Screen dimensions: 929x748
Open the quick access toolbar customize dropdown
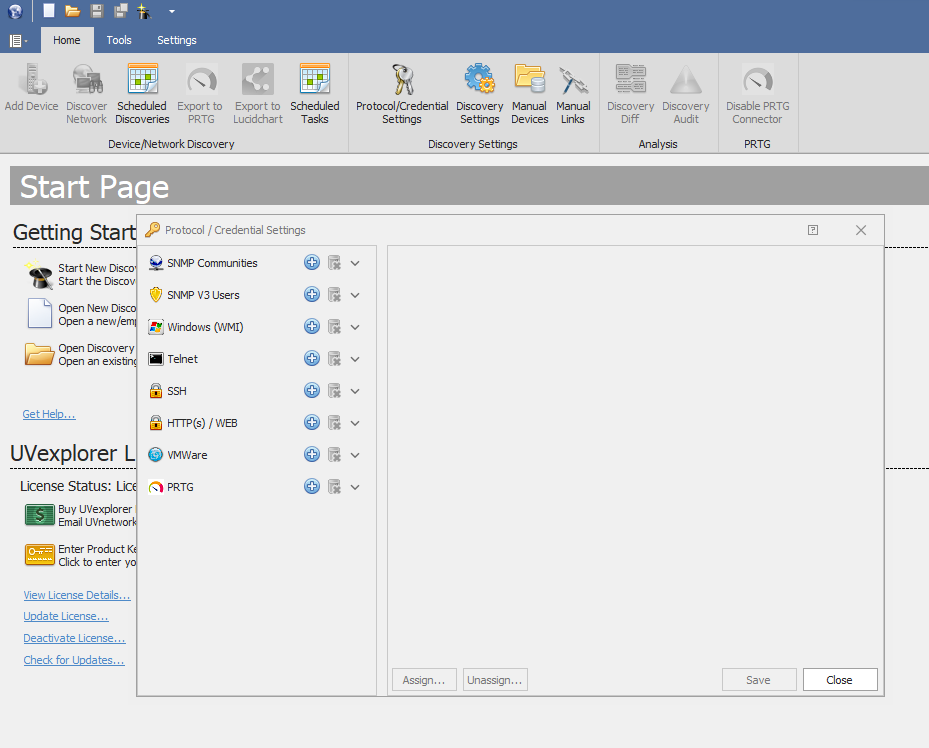pyautogui.click(x=172, y=11)
